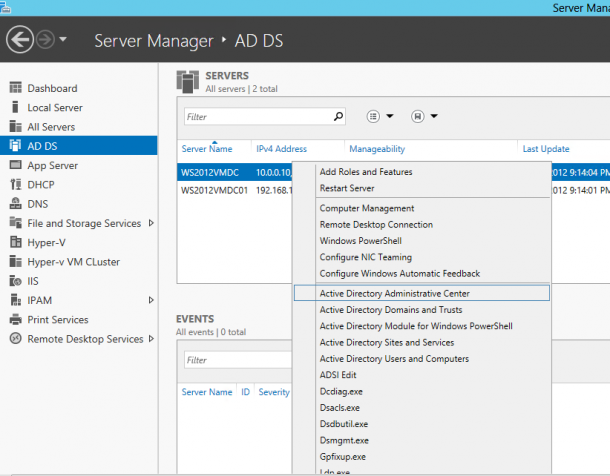
Task: Sort Events by ID column
Action: [245, 392]
